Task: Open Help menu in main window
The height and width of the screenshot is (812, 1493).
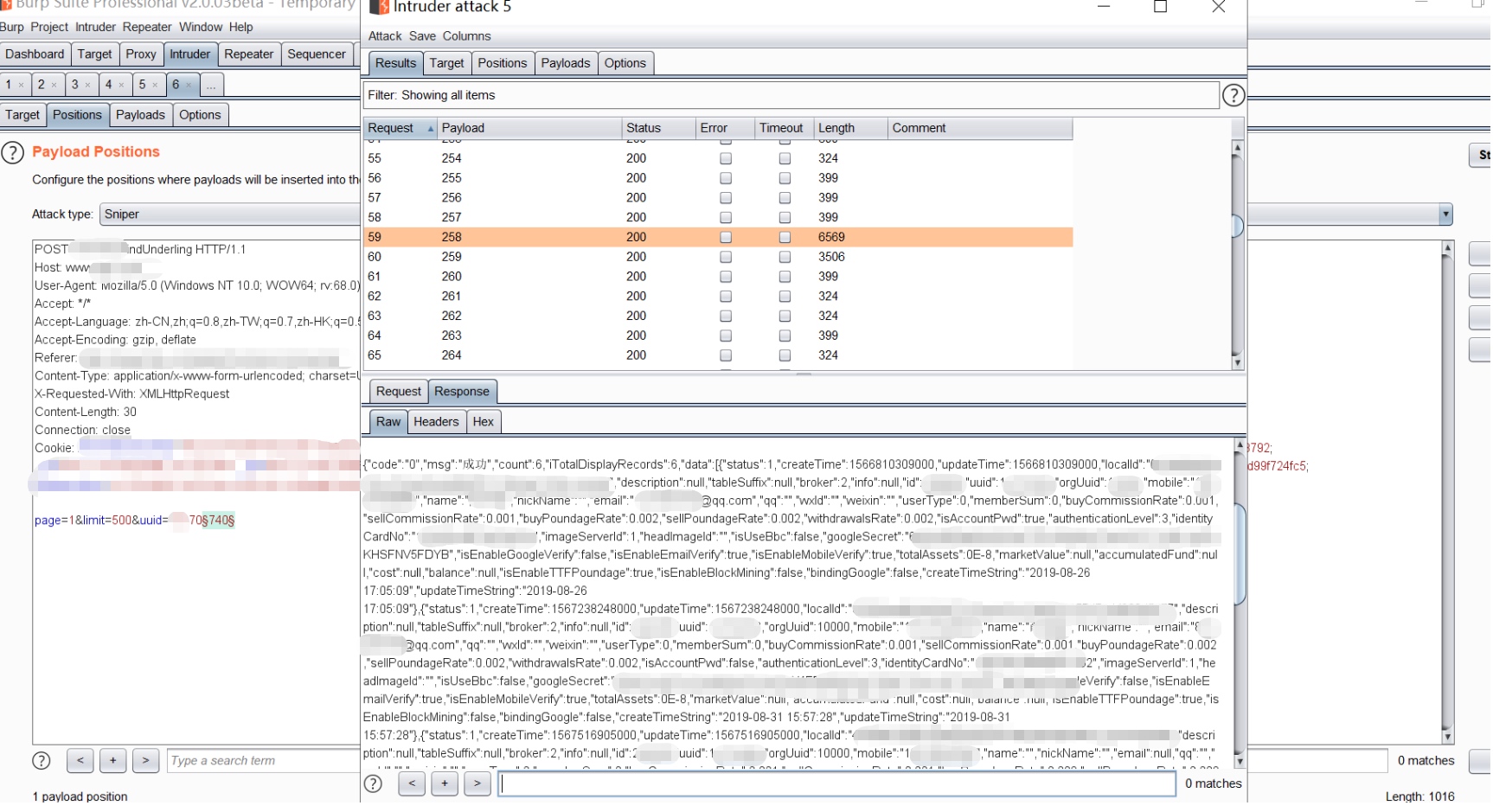Action: point(240,27)
